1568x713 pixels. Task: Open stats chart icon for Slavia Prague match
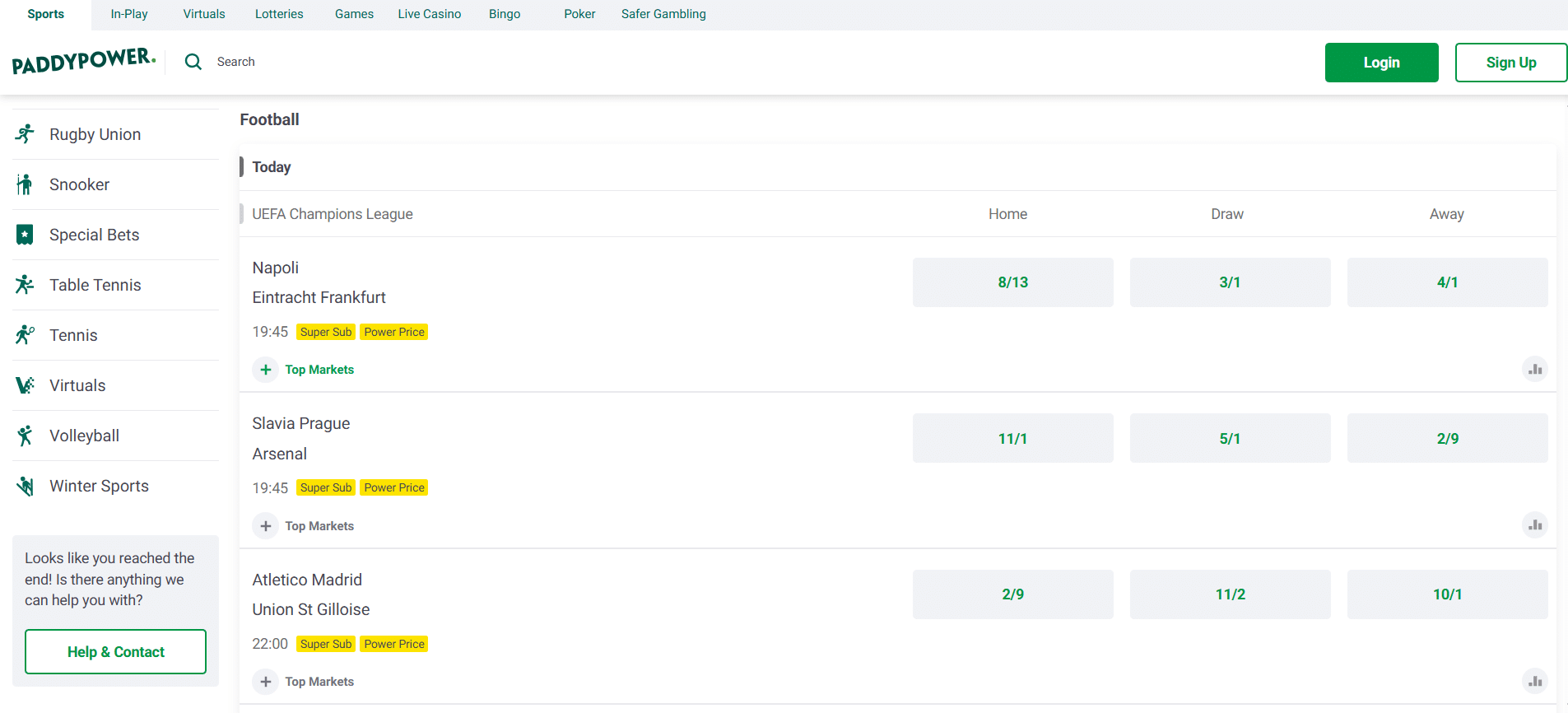click(x=1535, y=525)
